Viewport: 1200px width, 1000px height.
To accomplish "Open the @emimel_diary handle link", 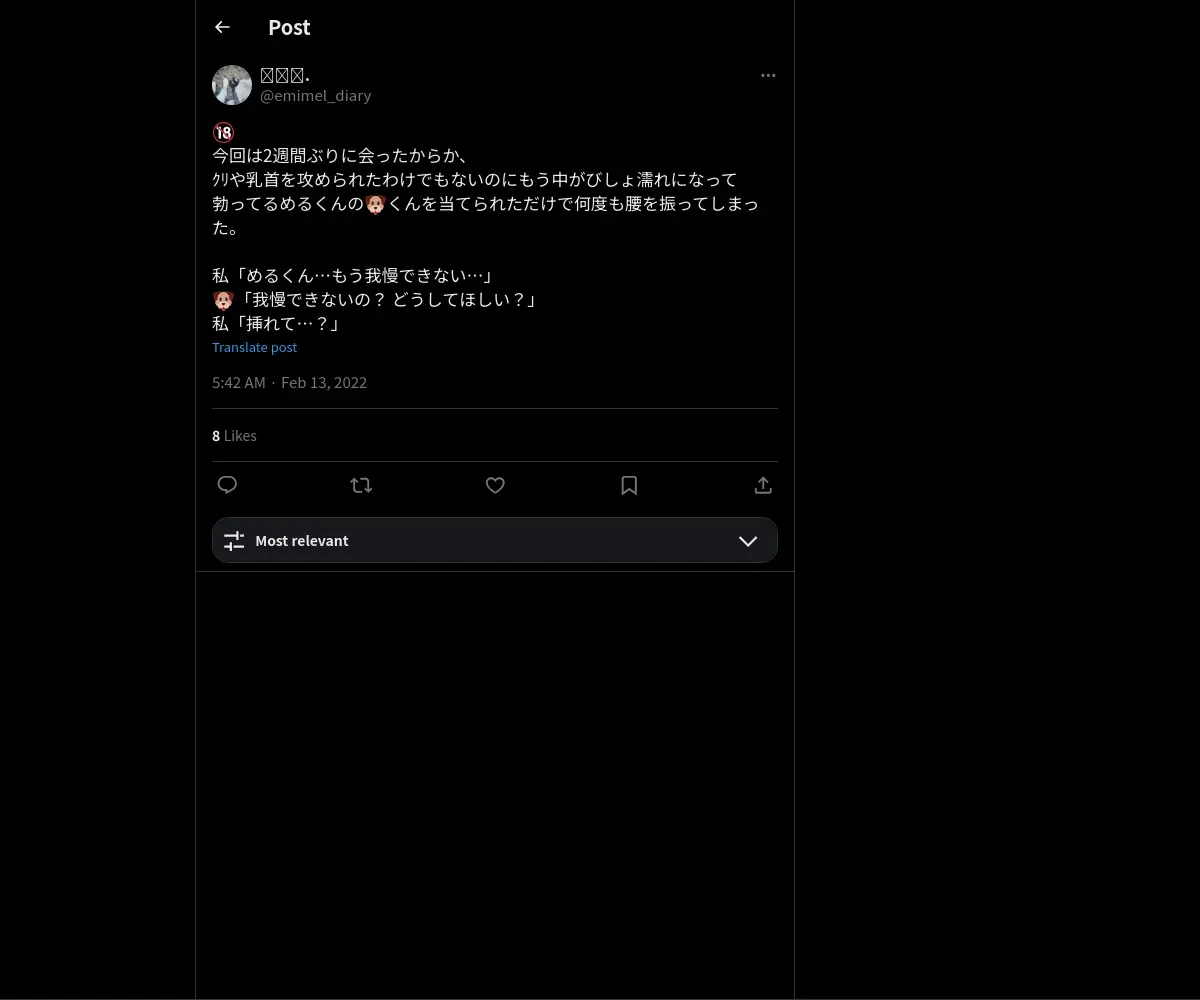I will (316, 96).
